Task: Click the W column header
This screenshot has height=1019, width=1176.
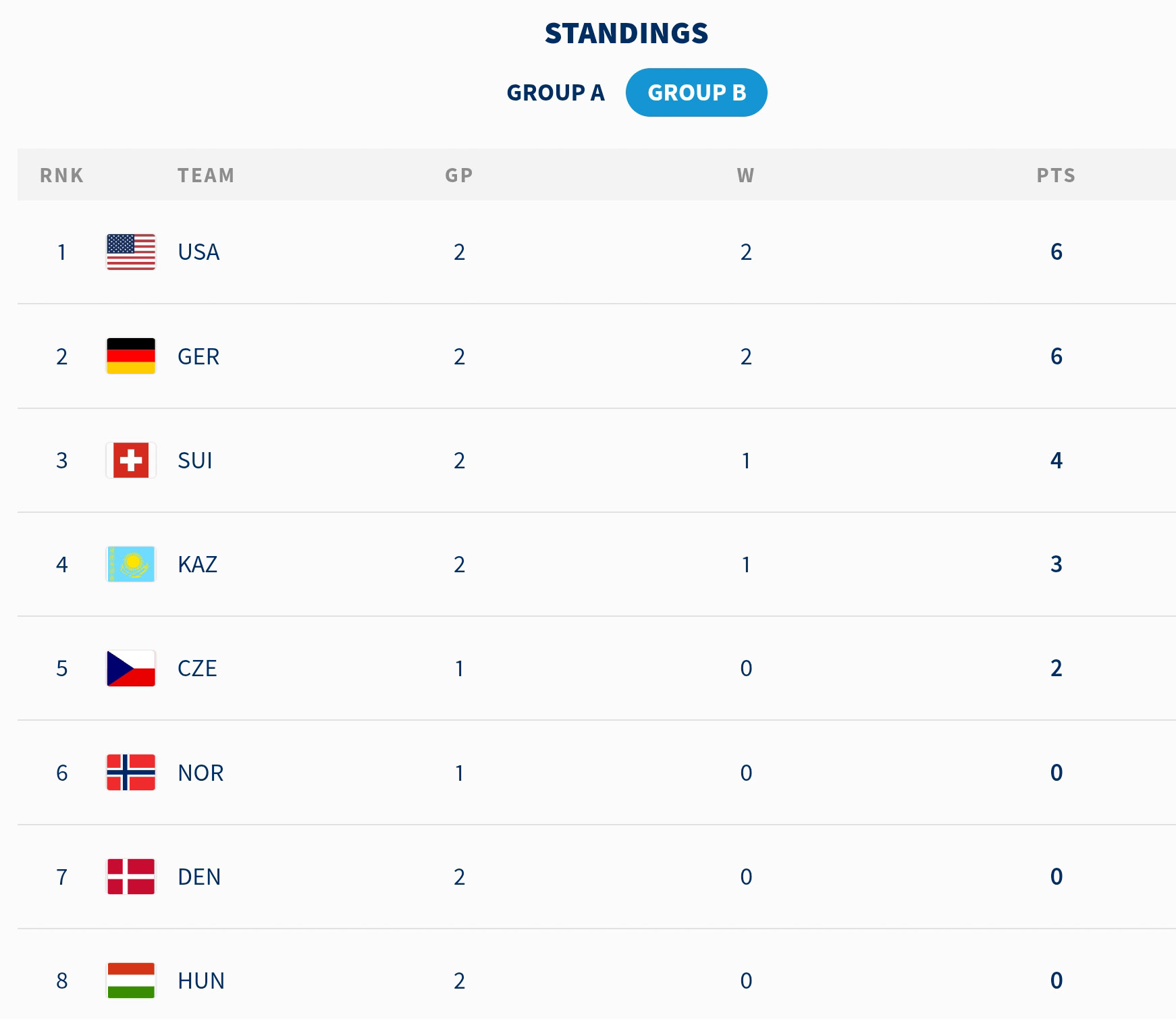Action: pyautogui.click(x=745, y=175)
